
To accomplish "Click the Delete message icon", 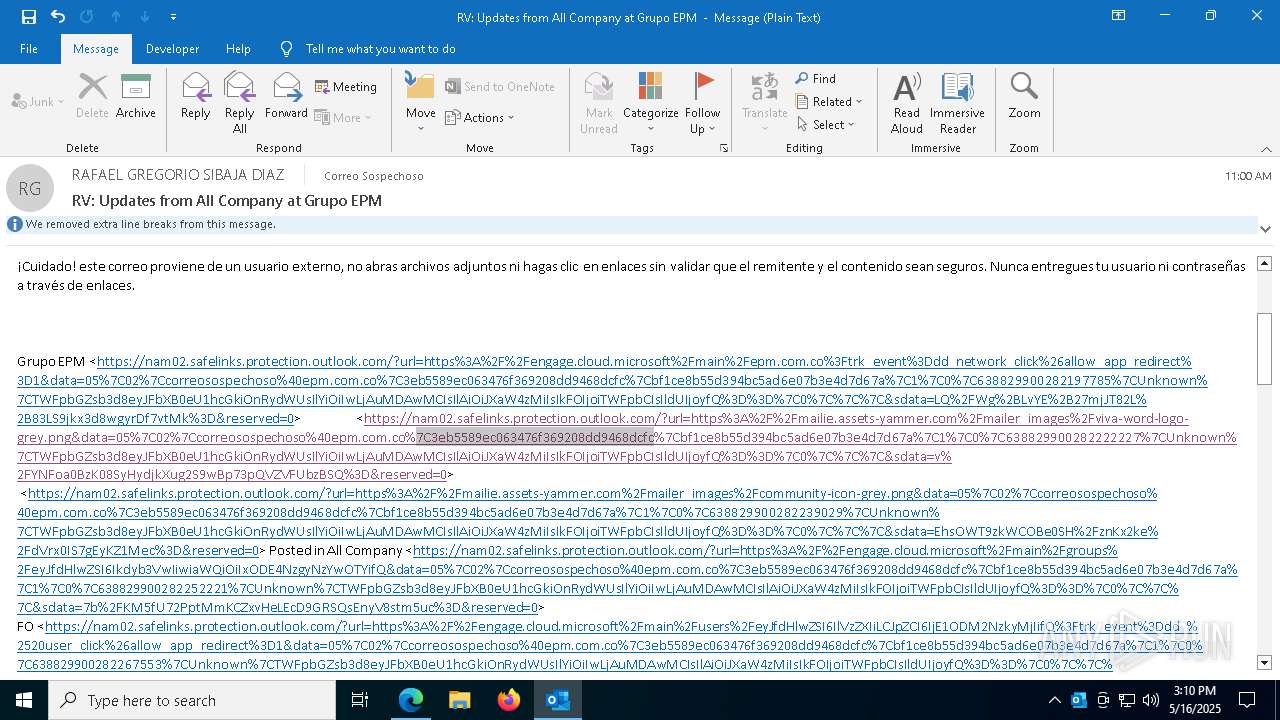I will 92,96.
